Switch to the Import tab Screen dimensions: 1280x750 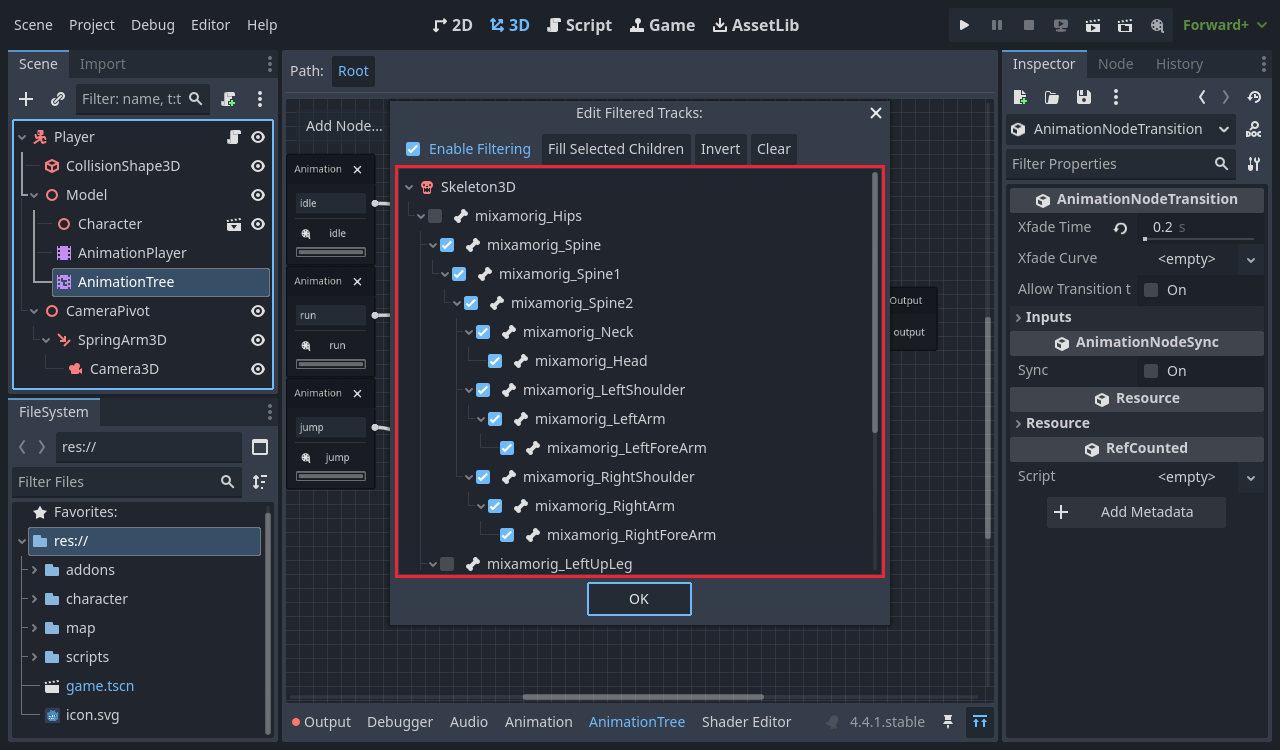pyautogui.click(x=103, y=64)
